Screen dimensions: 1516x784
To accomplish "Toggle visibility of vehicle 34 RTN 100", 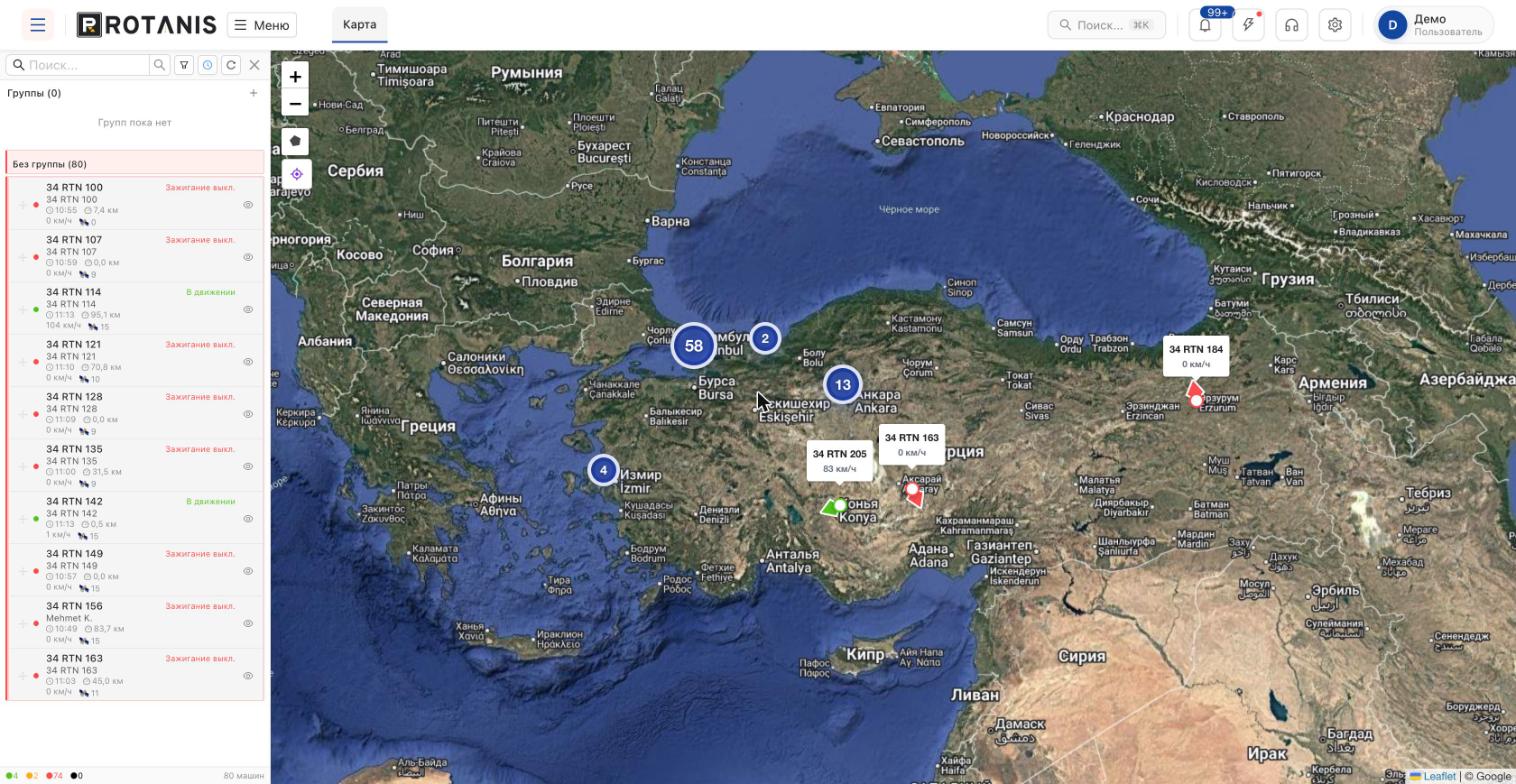I will (248, 205).
